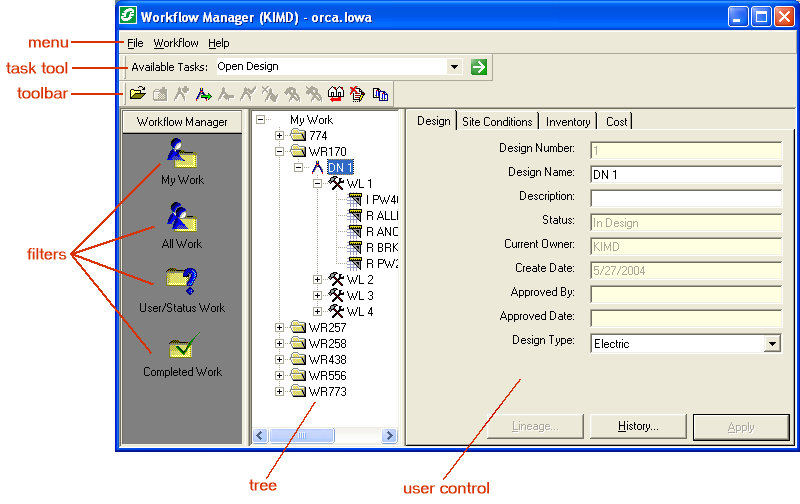Screen dimensions: 800x504
Task: Click the open folder icon in the toolbar
Action: coord(137,94)
